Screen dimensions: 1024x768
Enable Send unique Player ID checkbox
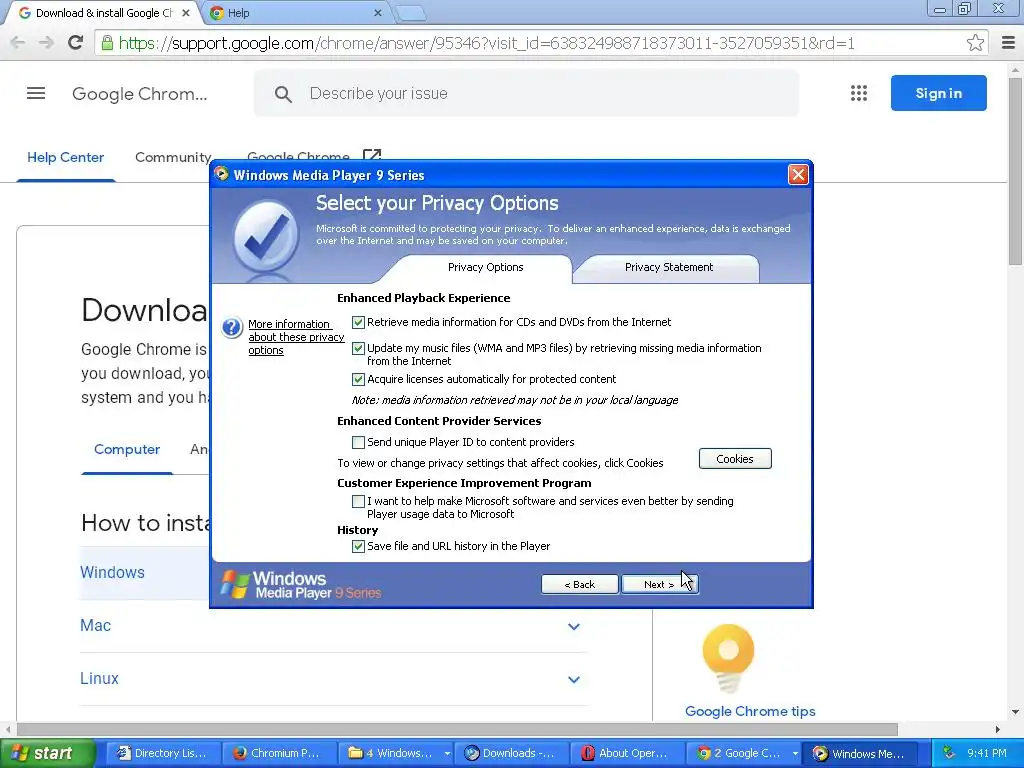(x=358, y=442)
